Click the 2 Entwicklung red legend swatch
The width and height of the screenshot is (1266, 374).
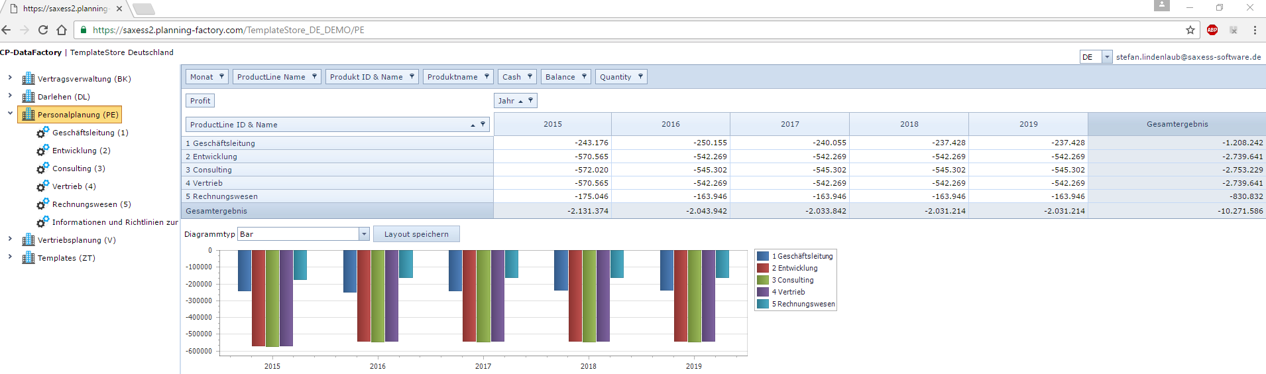click(763, 268)
